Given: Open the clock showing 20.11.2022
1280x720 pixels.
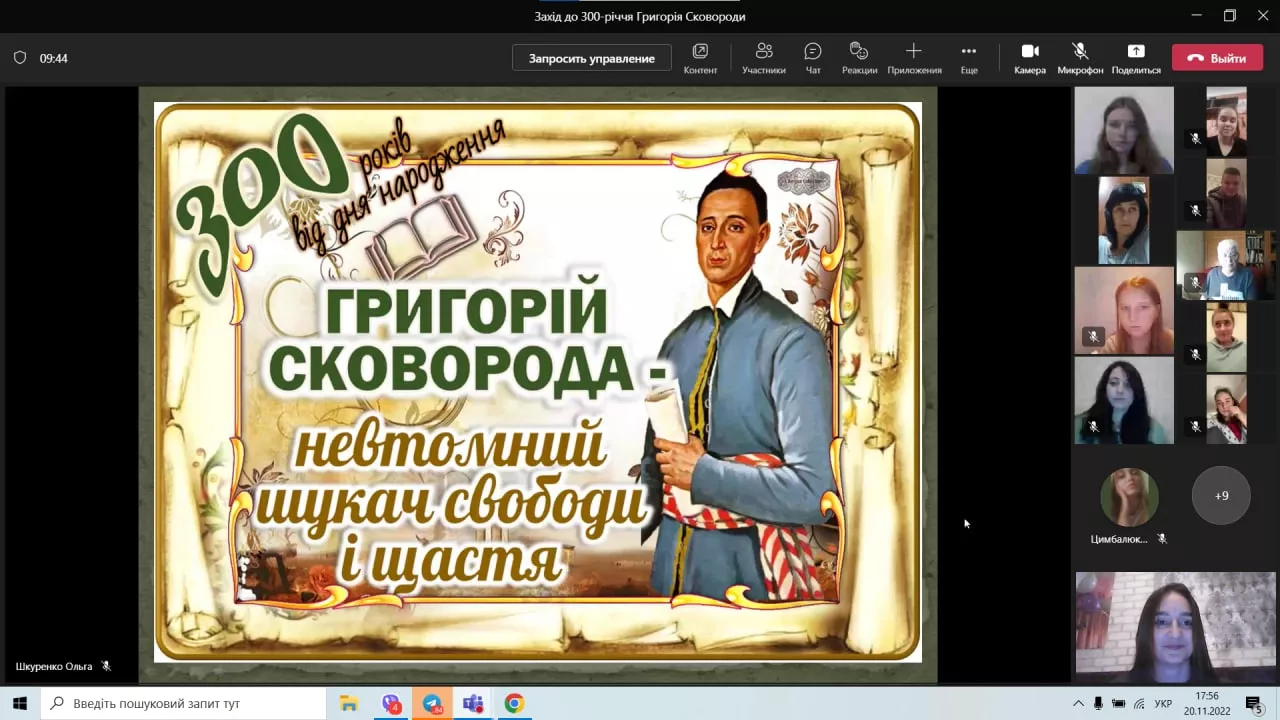Looking at the screenshot, I should 1205,703.
